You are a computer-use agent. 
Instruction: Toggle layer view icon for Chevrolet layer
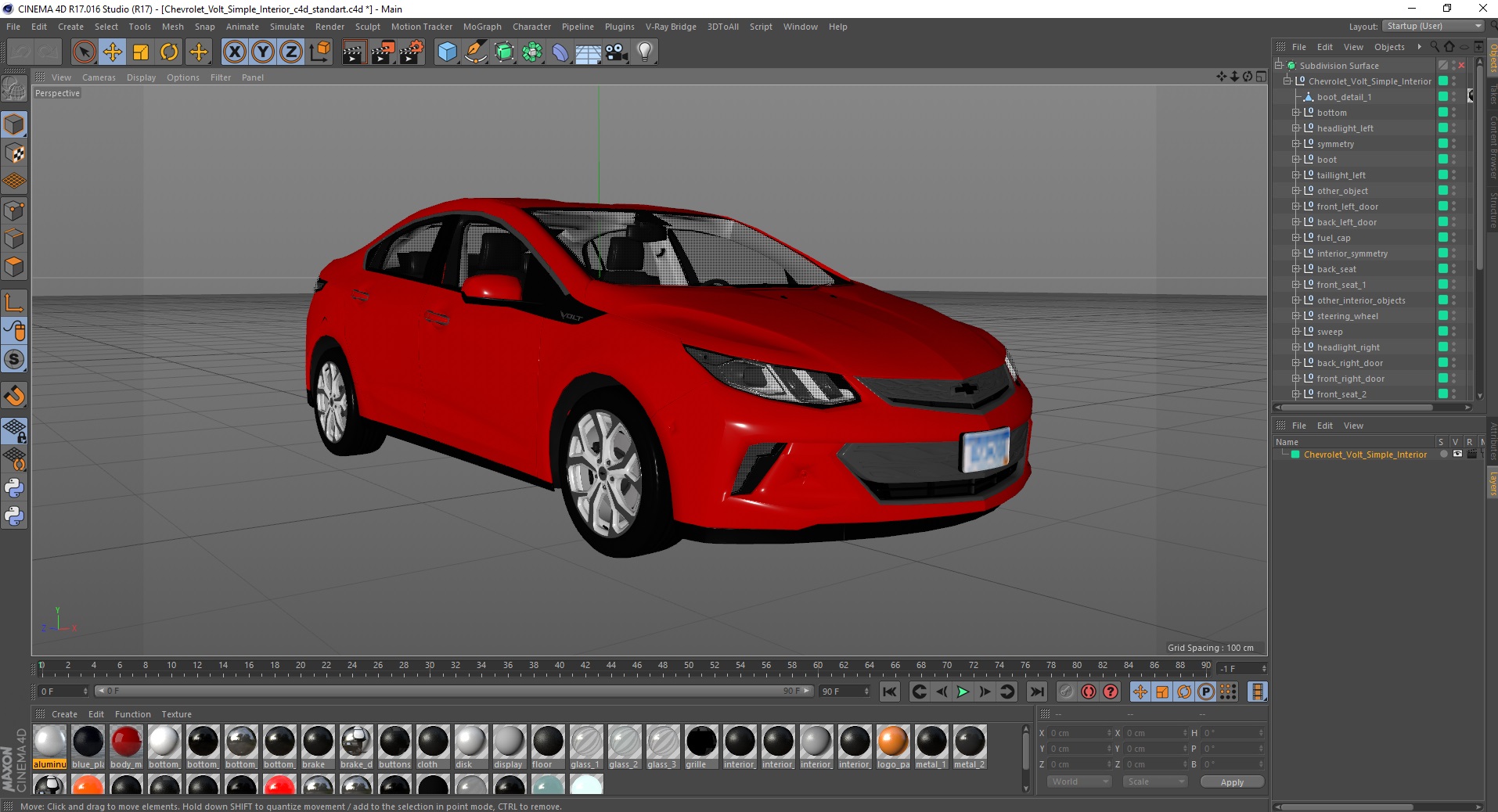[x=1457, y=455]
